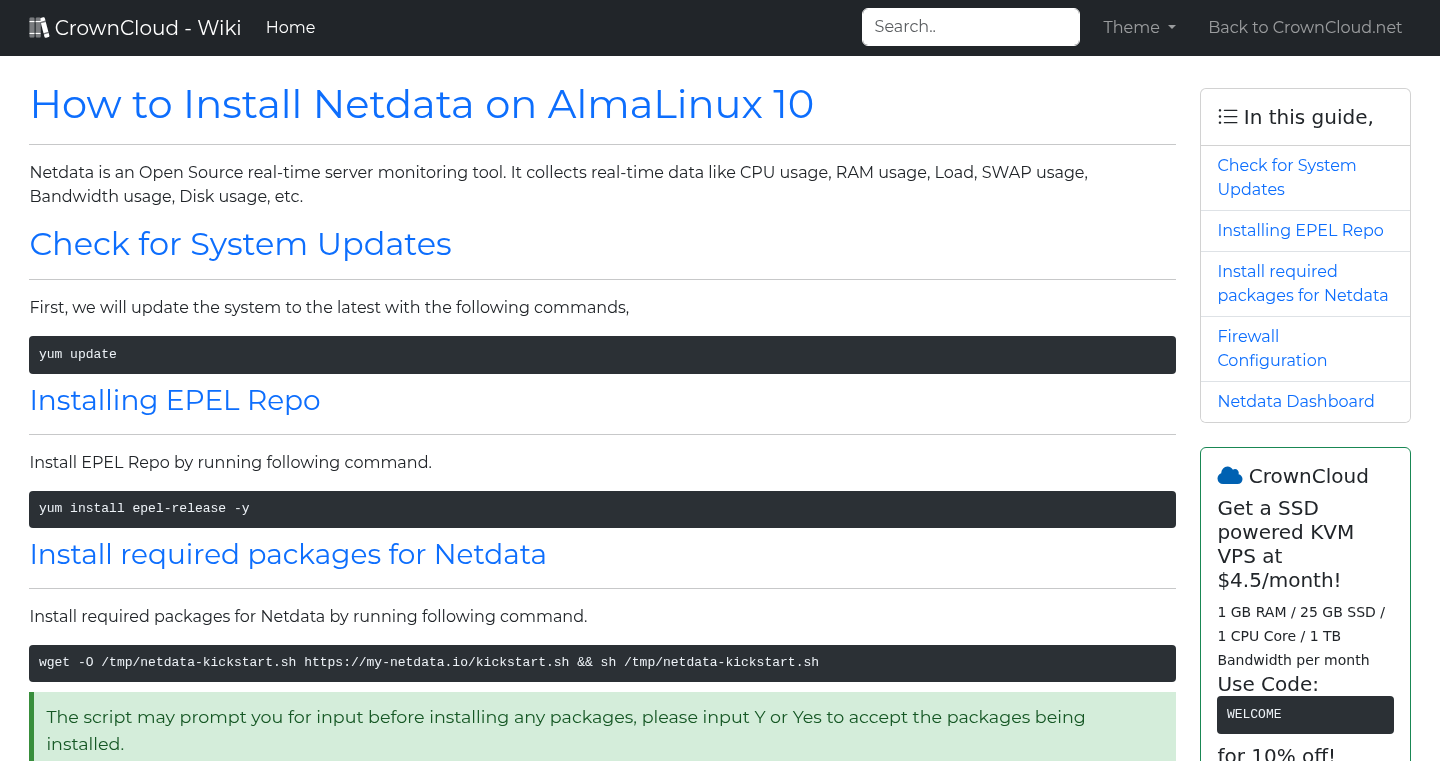
Task: Click the blue cloud icon next to CrownCloud
Action: pos(1231,475)
